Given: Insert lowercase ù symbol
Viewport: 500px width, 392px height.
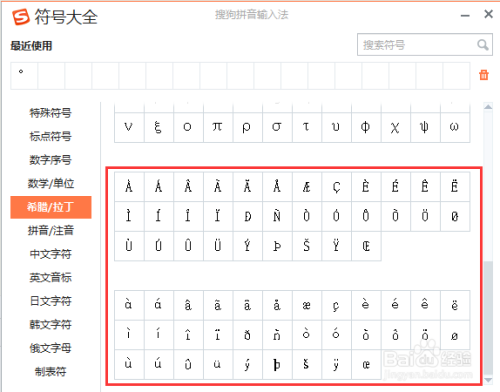Looking at the screenshot, I should click(129, 365).
